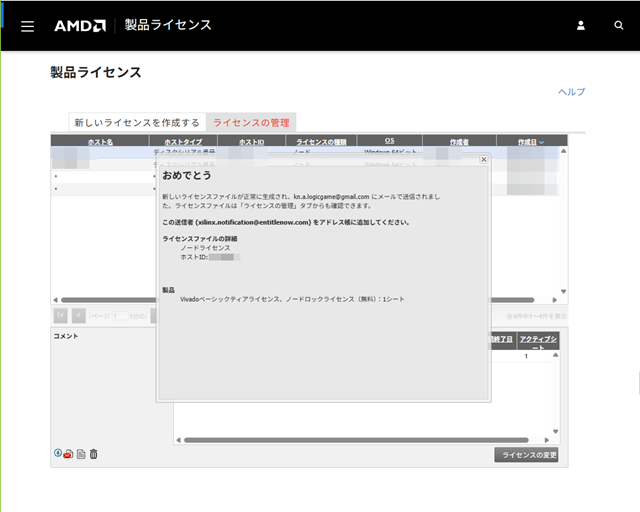Click the ヘルプ link

(x=571, y=92)
